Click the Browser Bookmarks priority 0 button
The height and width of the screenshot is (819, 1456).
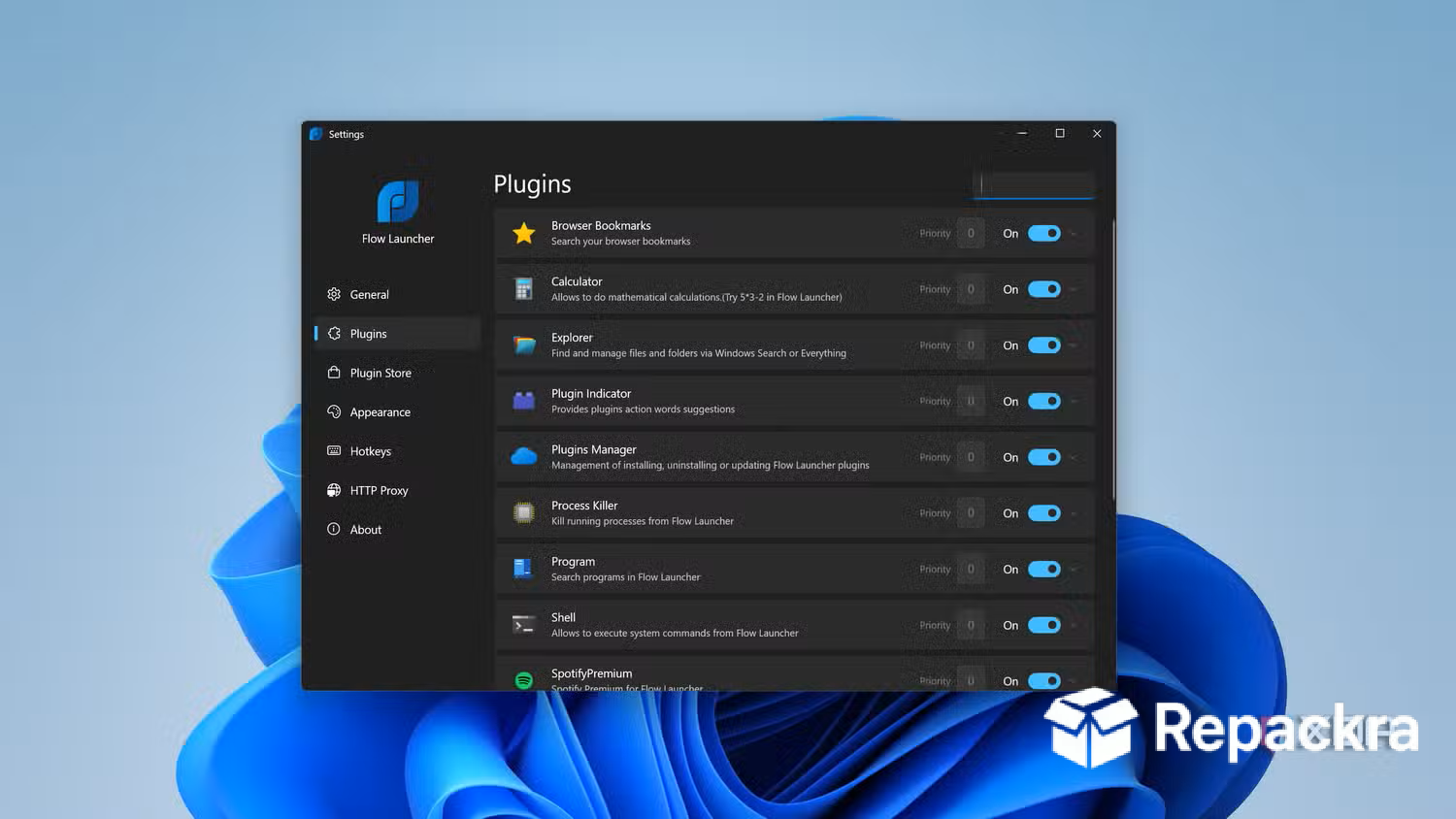click(x=971, y=233)
